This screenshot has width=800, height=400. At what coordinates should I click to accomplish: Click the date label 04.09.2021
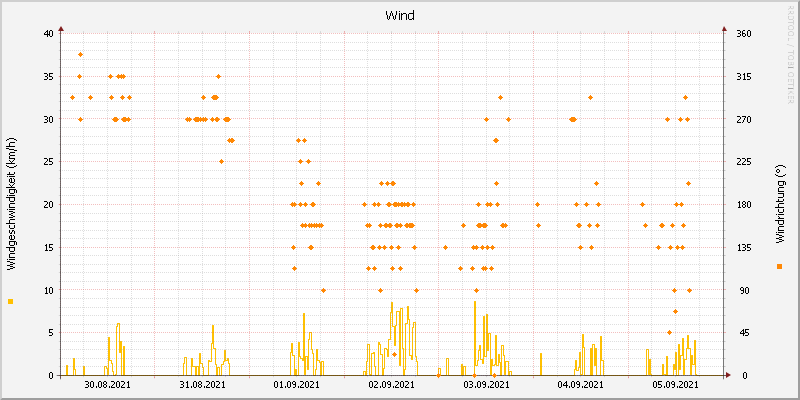(581, 384)
